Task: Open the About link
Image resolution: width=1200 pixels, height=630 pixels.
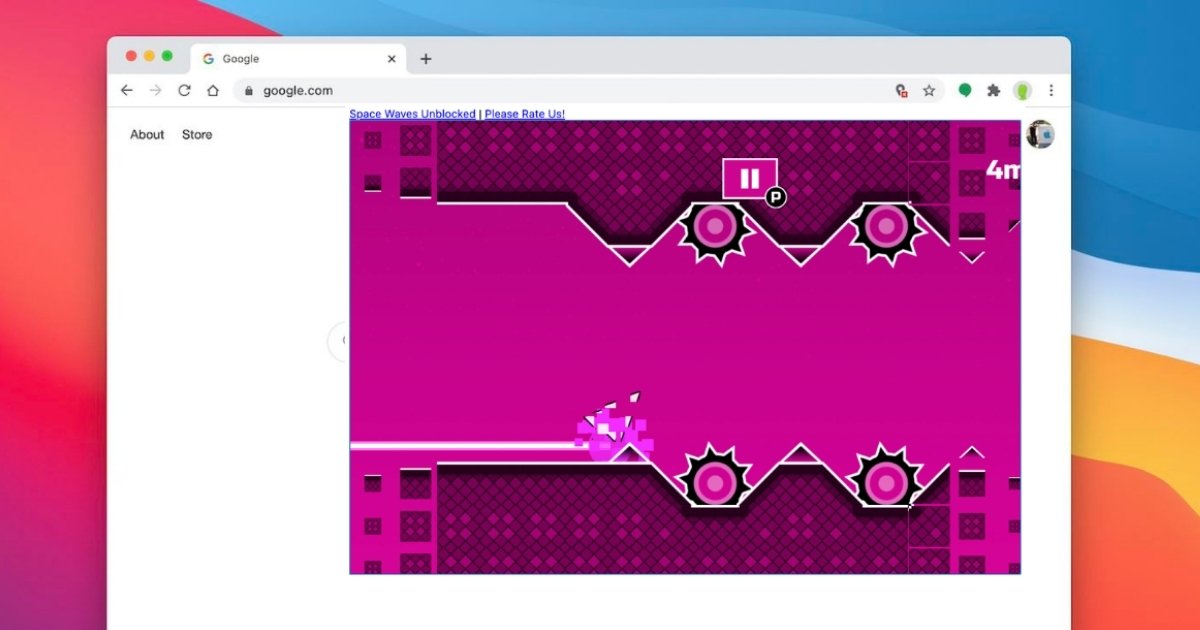Action: [x=147, y=134]
